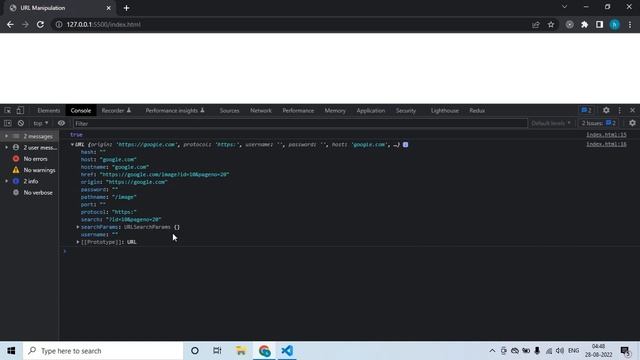Open the Performance insights tab
The height and width of the screenshot is (360, 640).
[x=175, y=111]
